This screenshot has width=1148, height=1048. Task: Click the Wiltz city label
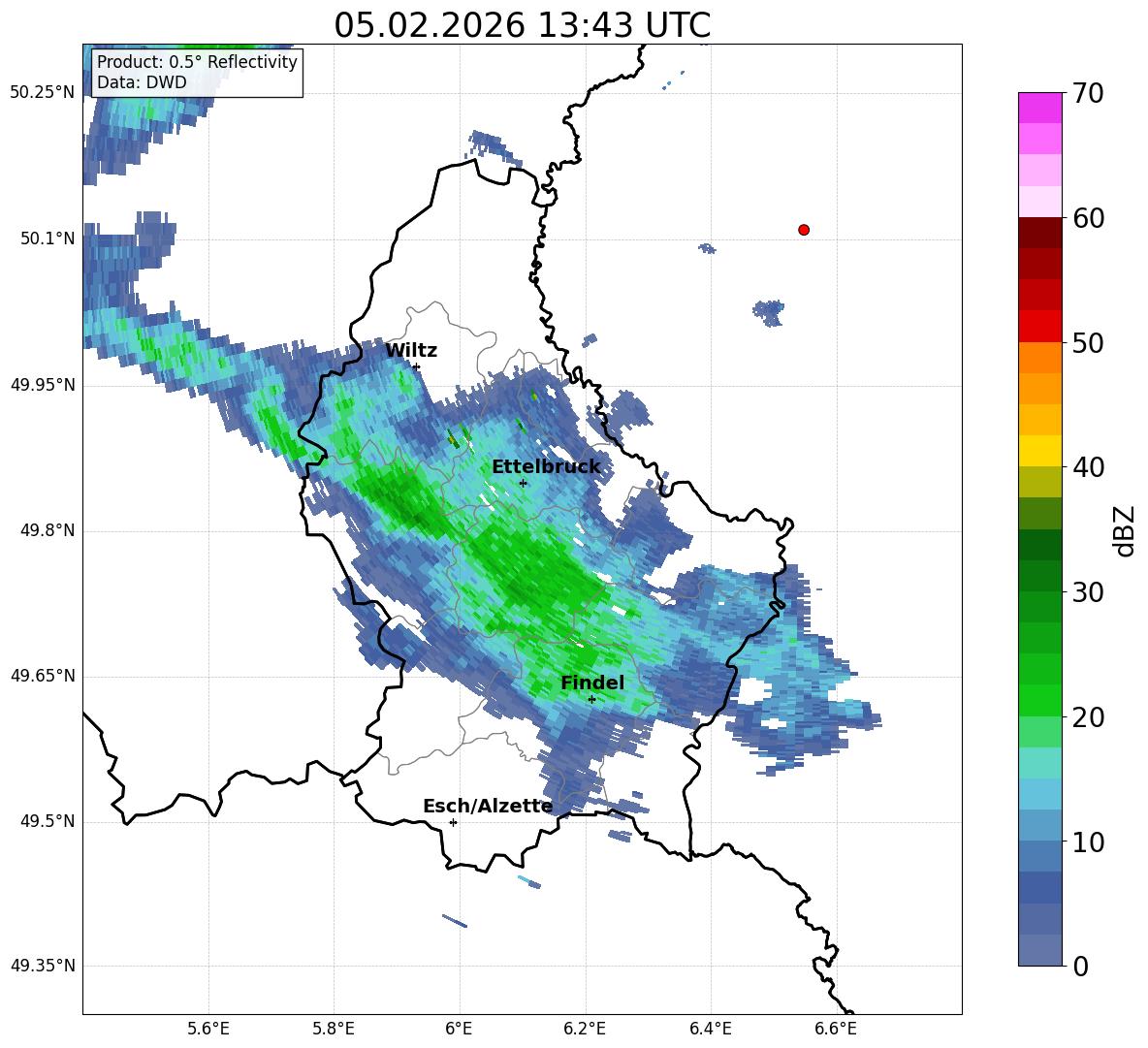pos(411,350)
